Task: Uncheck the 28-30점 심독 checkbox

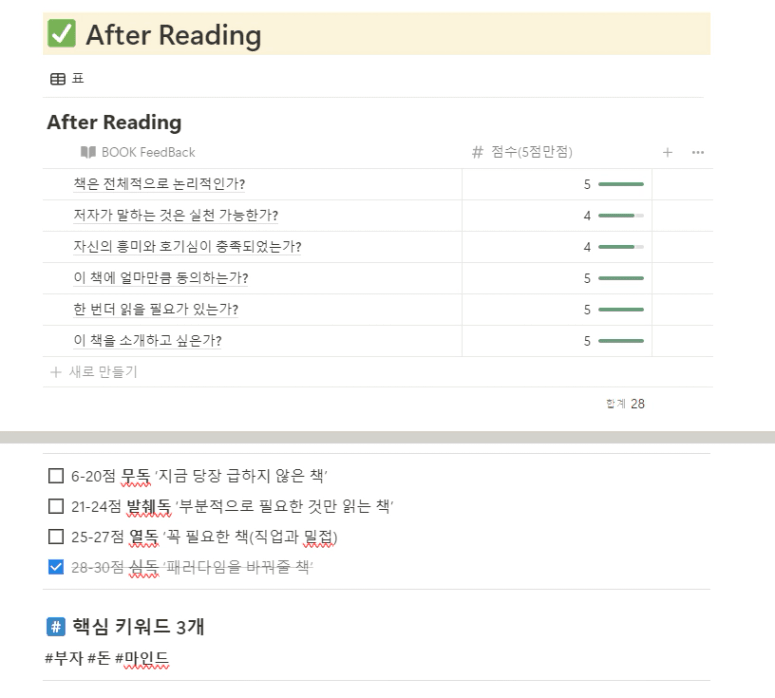Action: pos(56,567)
